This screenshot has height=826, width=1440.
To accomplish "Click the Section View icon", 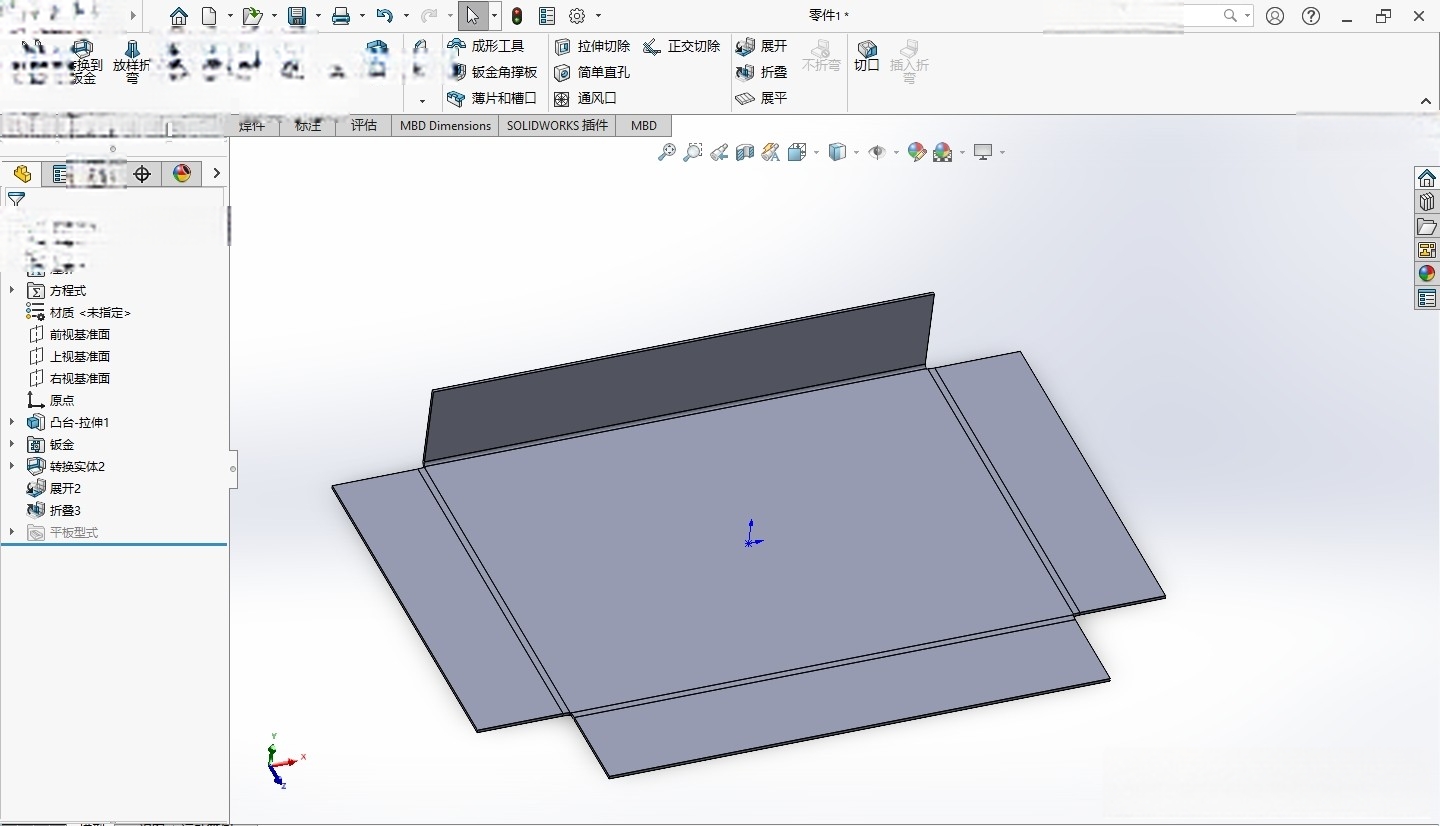I will click(745, 152).
